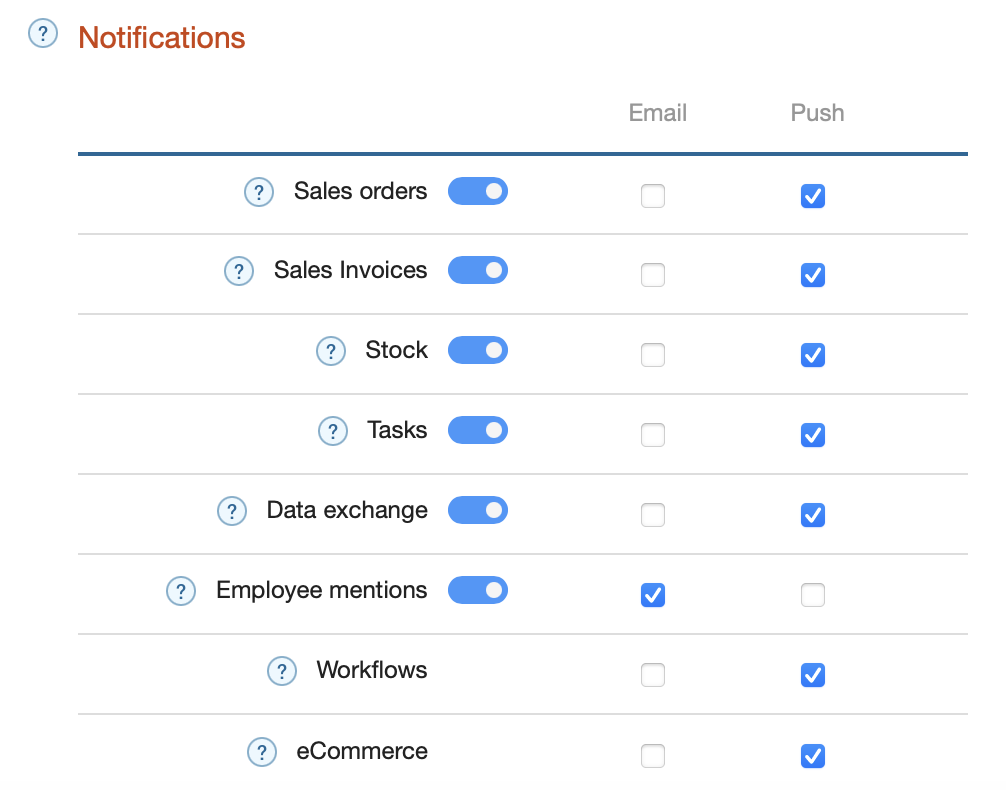Untick Push checkbox for eCommerce
This screenshot has height=790, width=1006.
pos(813,756)
